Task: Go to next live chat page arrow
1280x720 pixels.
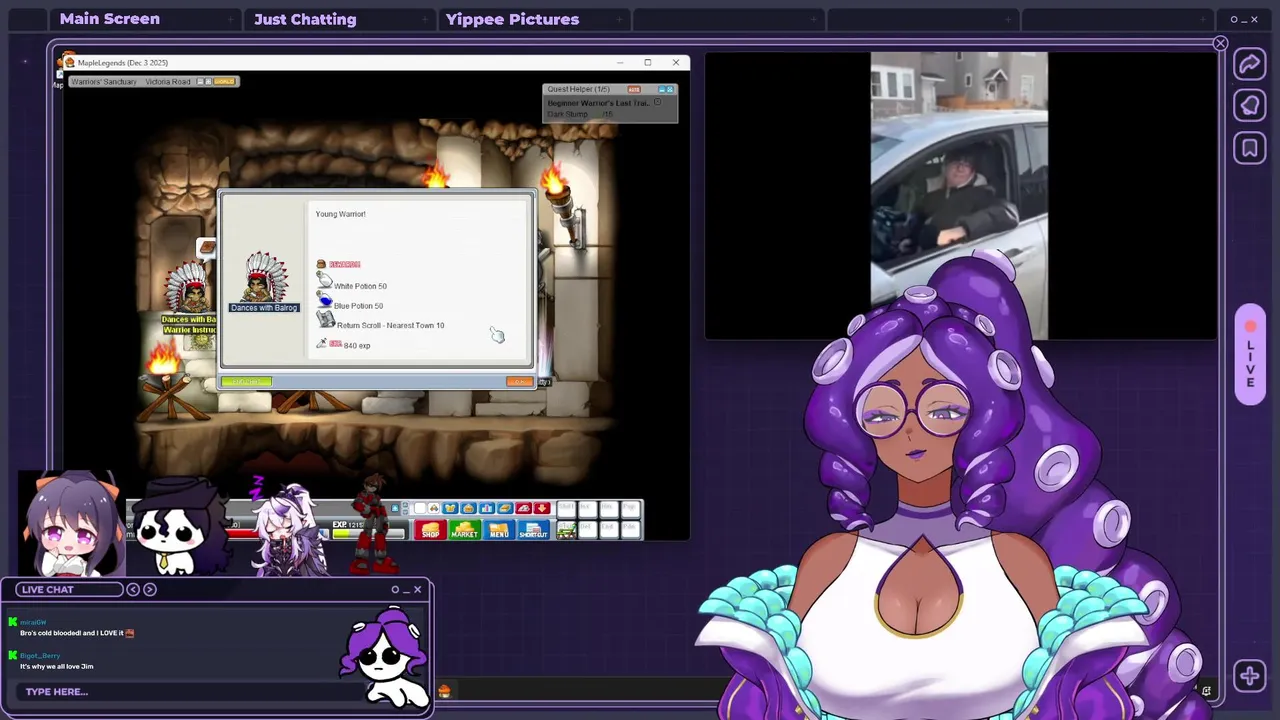Action: click(x=150, y=589)
